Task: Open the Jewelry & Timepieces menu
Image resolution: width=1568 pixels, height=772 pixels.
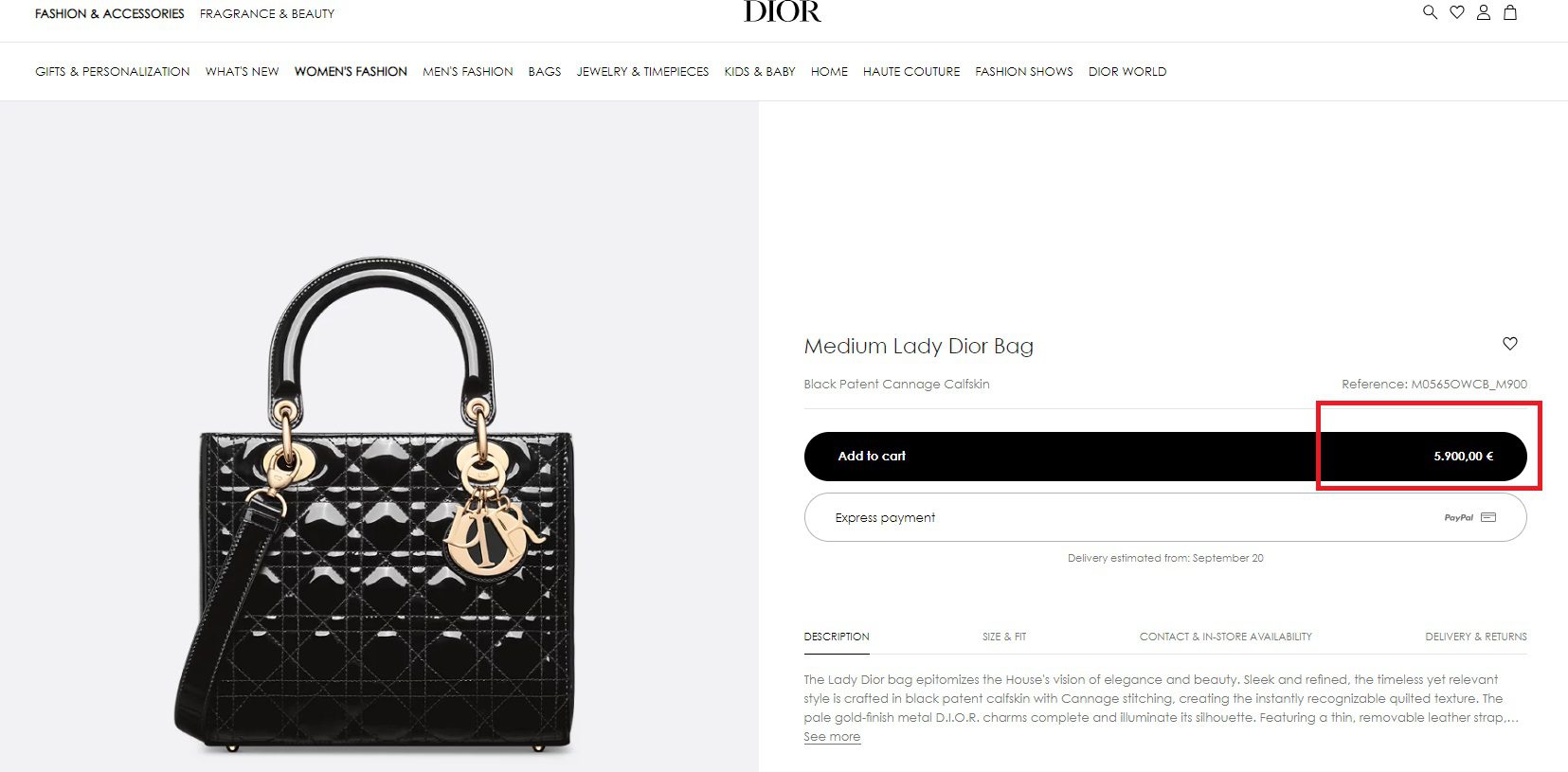Action: (x=642, y=71)
